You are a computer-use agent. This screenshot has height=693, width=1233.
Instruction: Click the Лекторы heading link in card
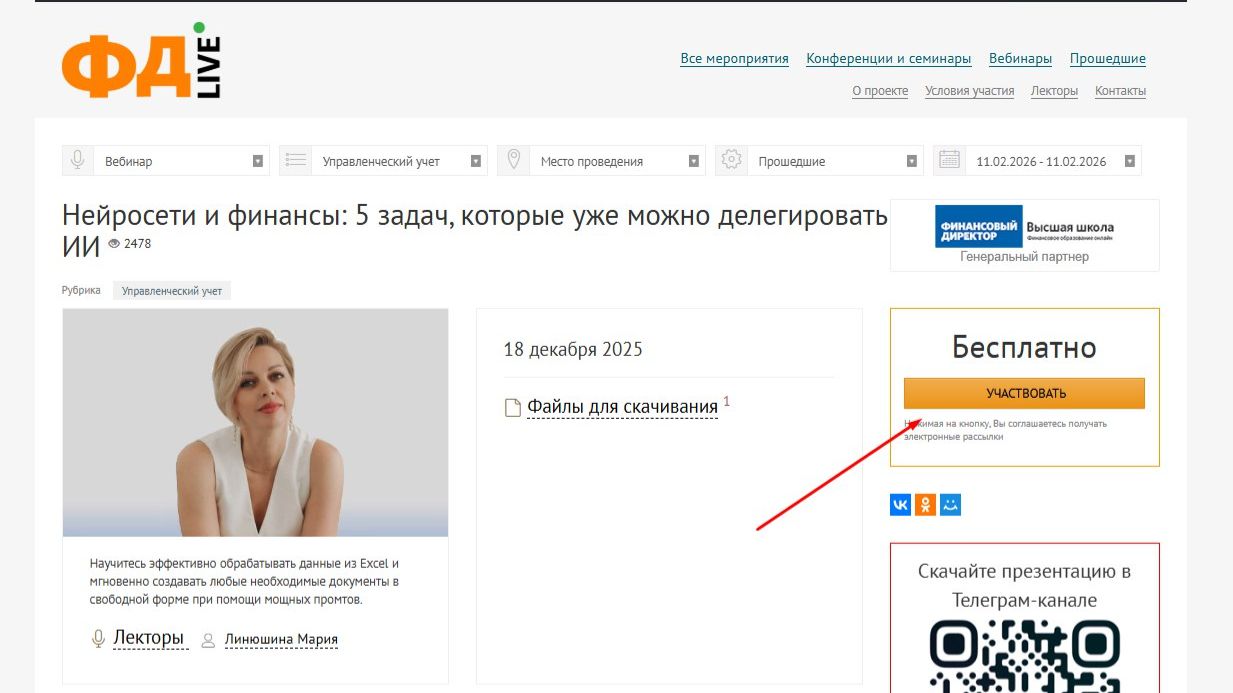point(149,638)
